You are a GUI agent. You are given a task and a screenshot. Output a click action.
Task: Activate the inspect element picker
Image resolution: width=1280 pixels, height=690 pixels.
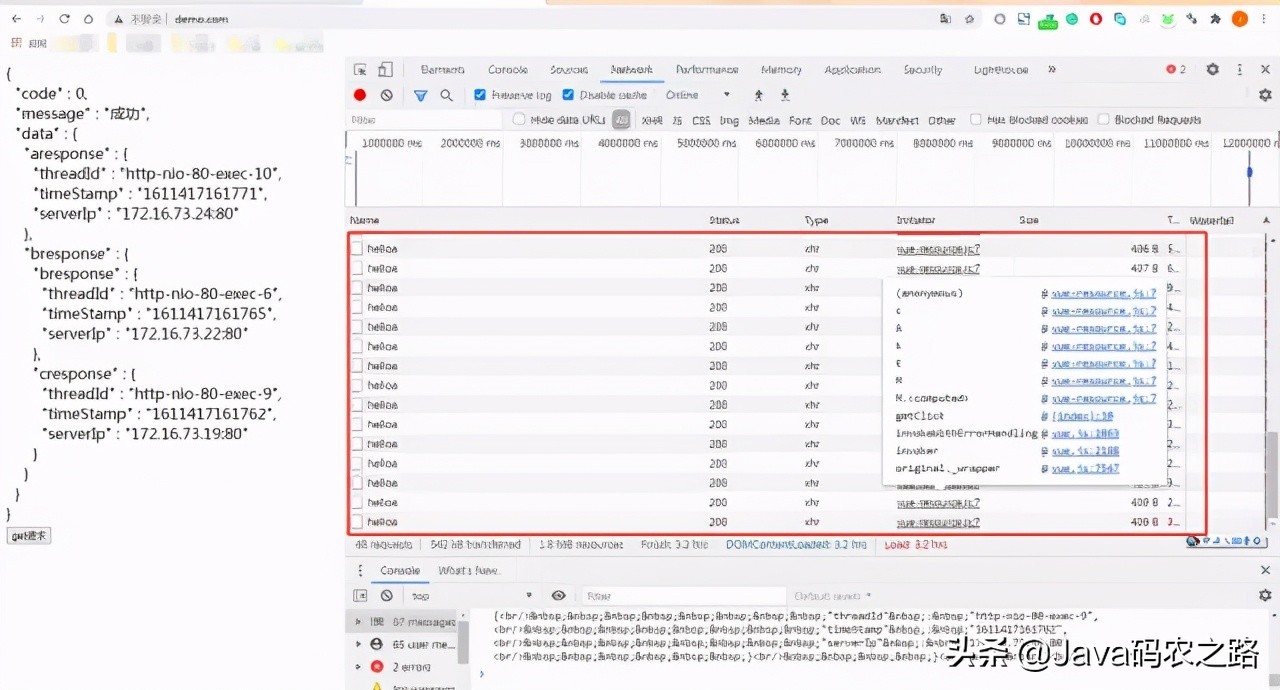[361, 70]
